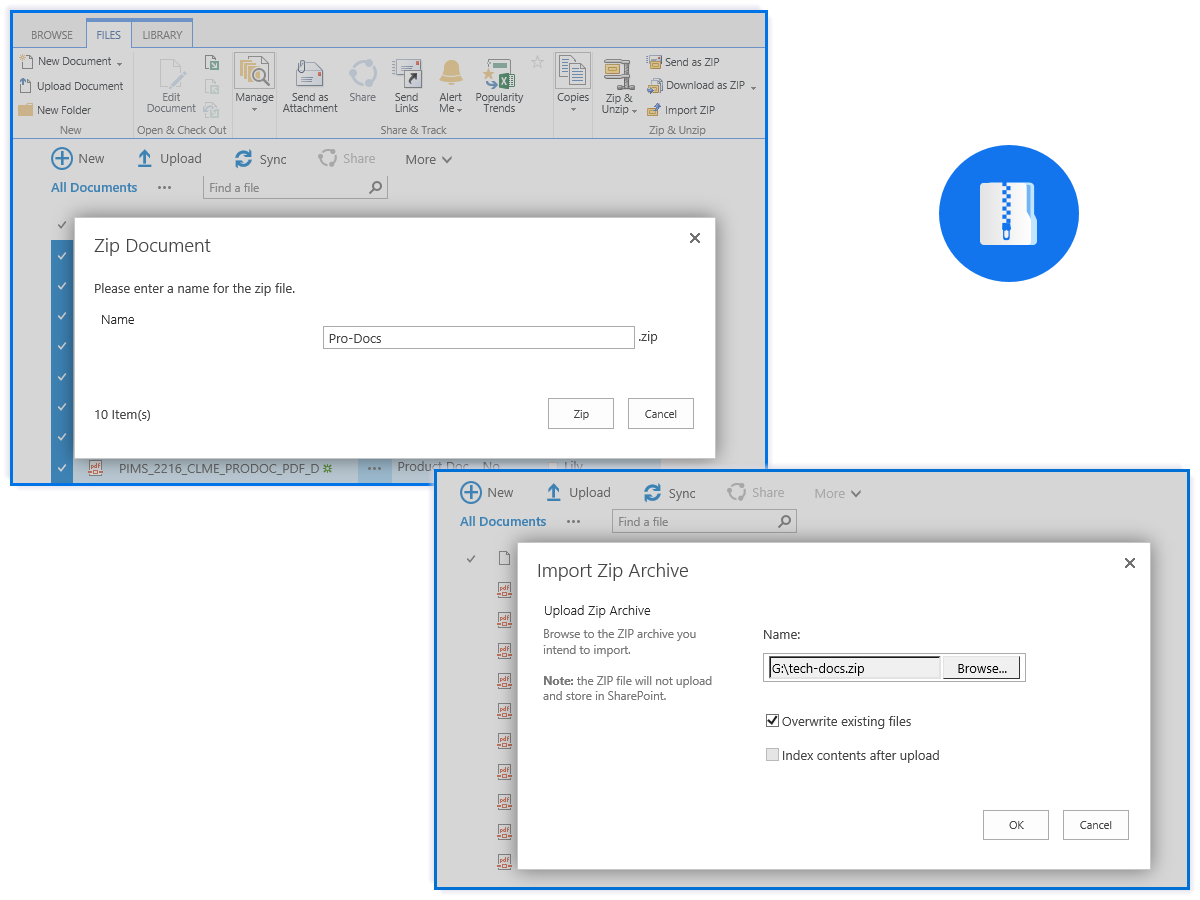Click the Find a file box in the Import Zip window
Screen dimensions: 1200x900
coord(704,521)
